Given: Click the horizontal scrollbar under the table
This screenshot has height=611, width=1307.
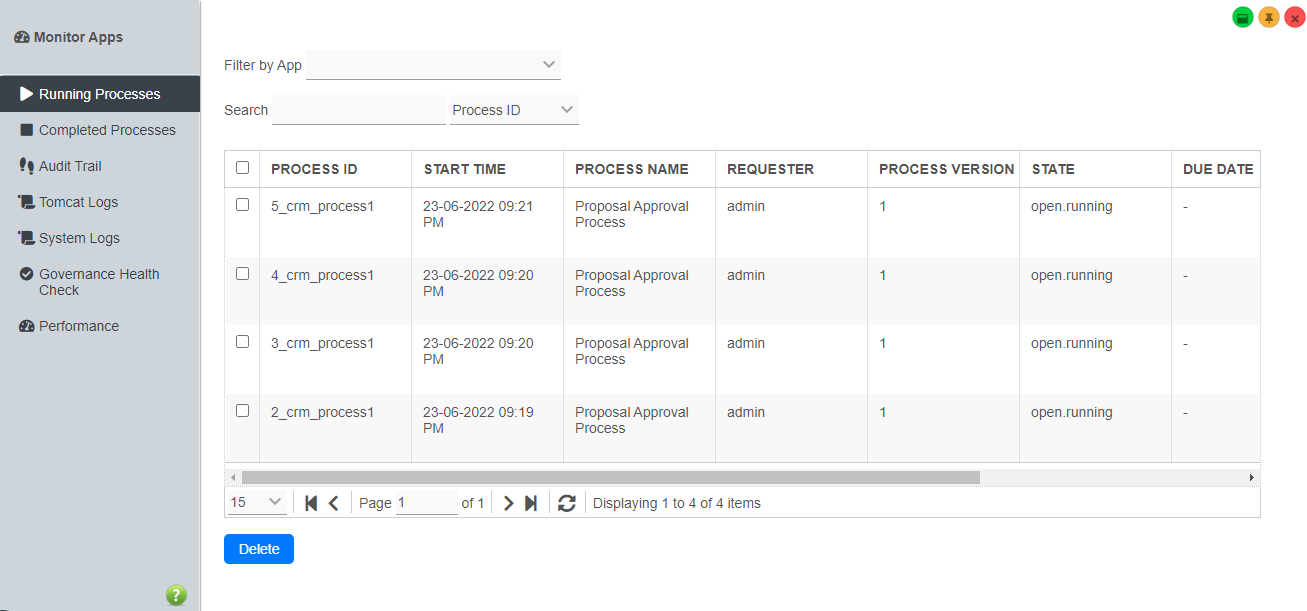Looking at the screenshot, I should pyautogui.click(x=610, y=478).
